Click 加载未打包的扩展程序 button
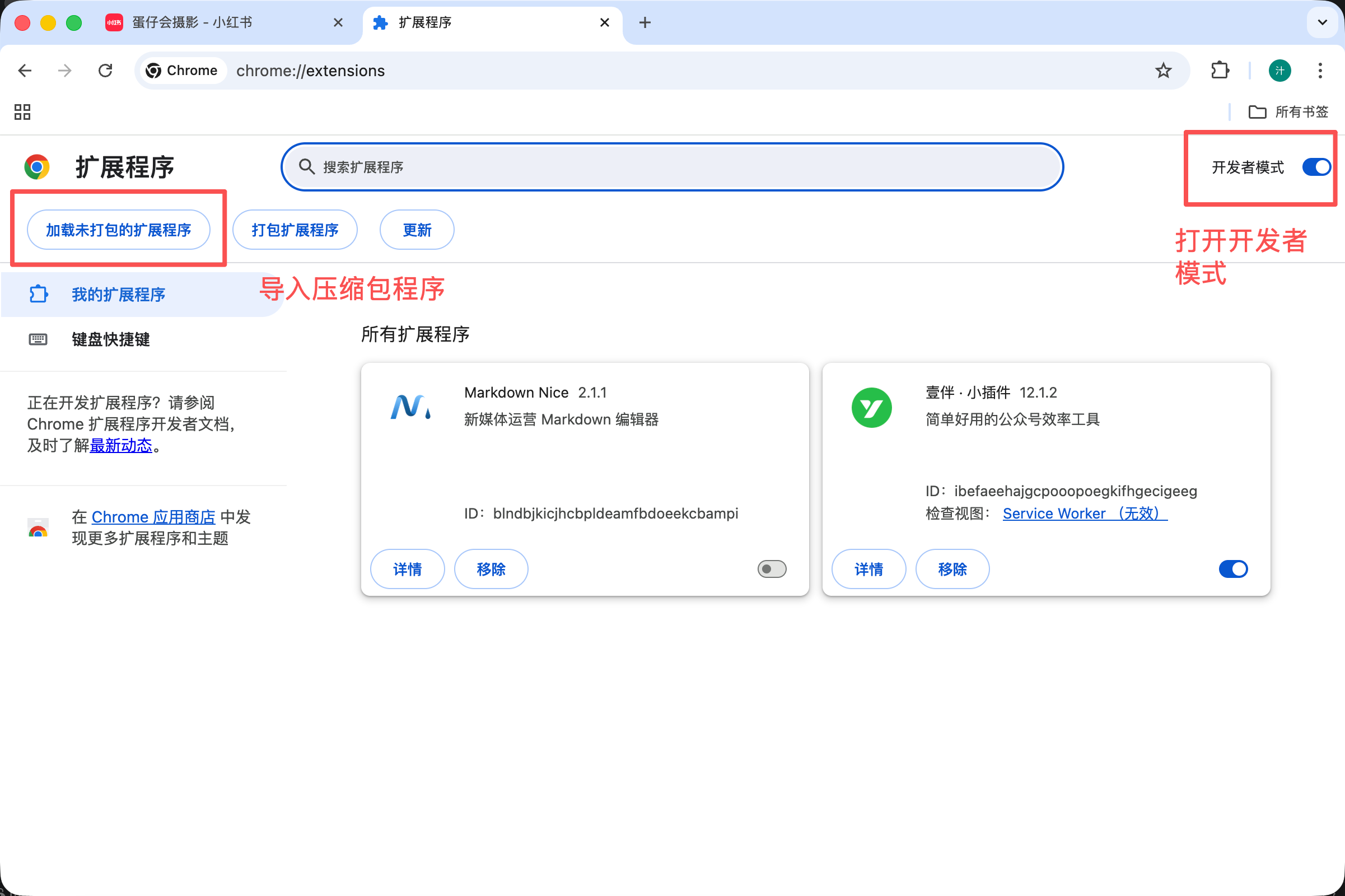 pyautogui.click(x=119, y=229)
